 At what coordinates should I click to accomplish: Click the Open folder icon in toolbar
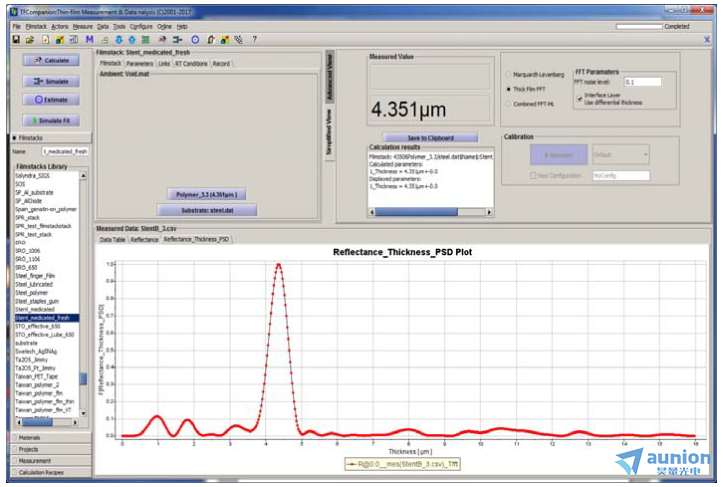point(30,40)
